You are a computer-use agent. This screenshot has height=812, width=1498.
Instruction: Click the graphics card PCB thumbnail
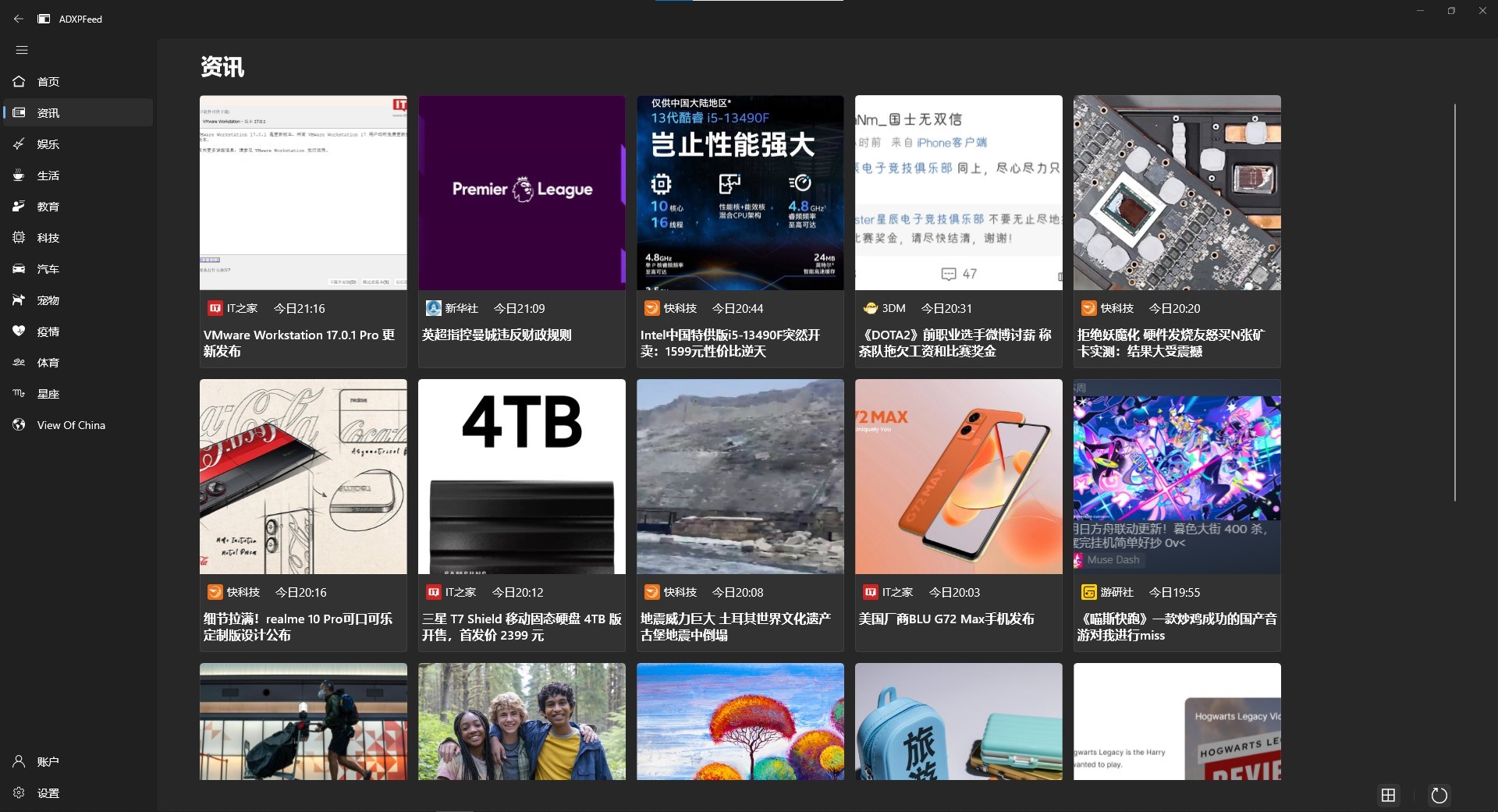click(1177, 193)
